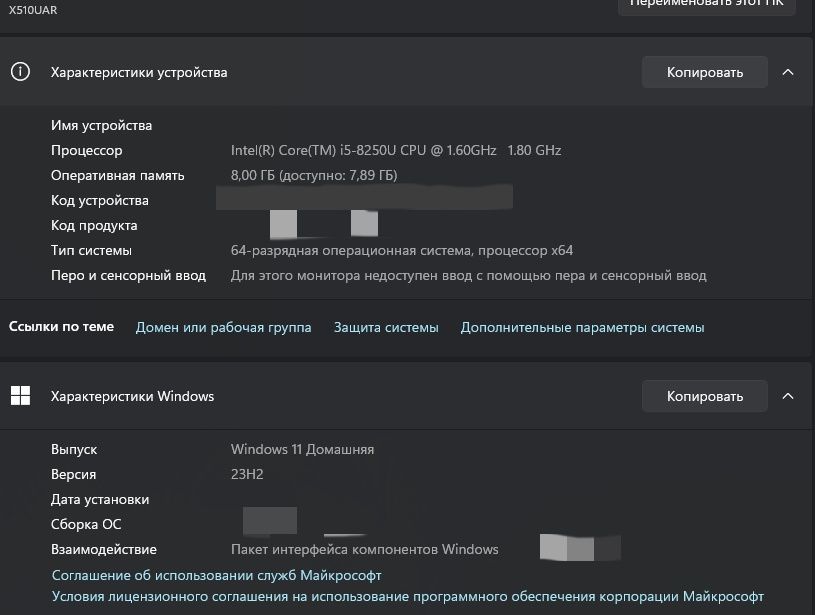Select Пакет интерфейса компонентов Windows text
The width and height of the screenshot is (815, 615).
(365, 549)
